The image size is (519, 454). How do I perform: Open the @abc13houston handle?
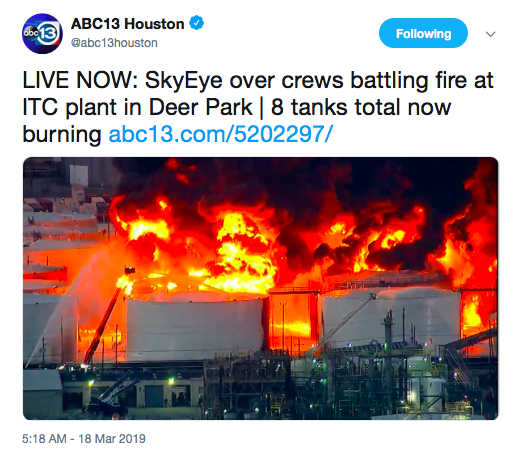pyautogui.click(x=114, y=43)
